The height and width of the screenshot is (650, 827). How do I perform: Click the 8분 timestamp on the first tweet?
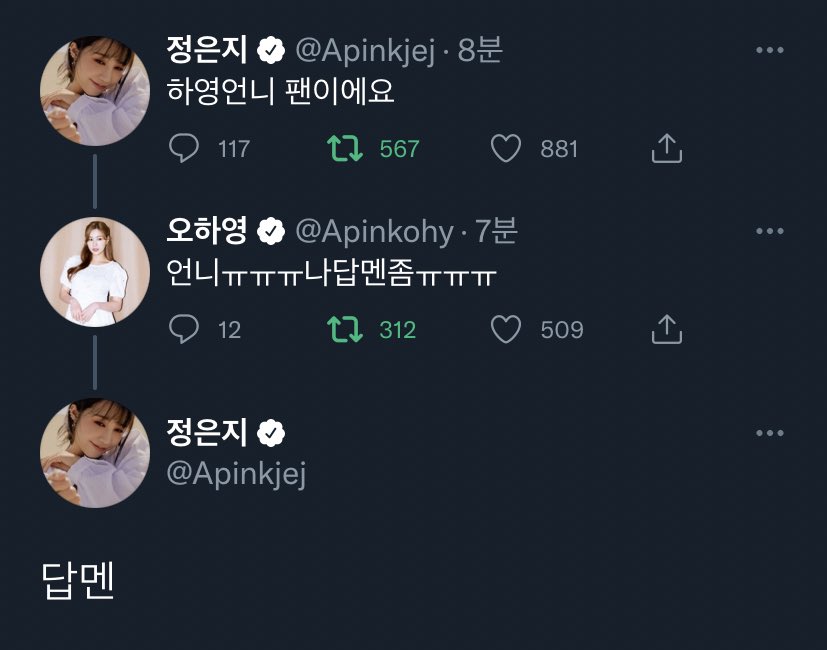pos(478,46)
